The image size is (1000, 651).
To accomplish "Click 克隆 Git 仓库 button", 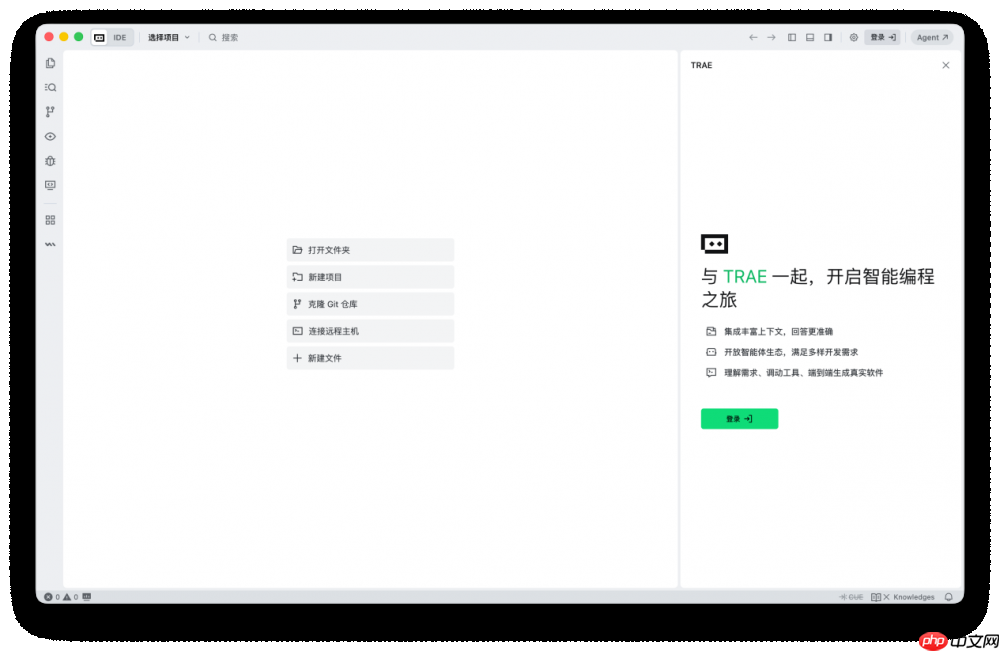I will tap(371, 304).
